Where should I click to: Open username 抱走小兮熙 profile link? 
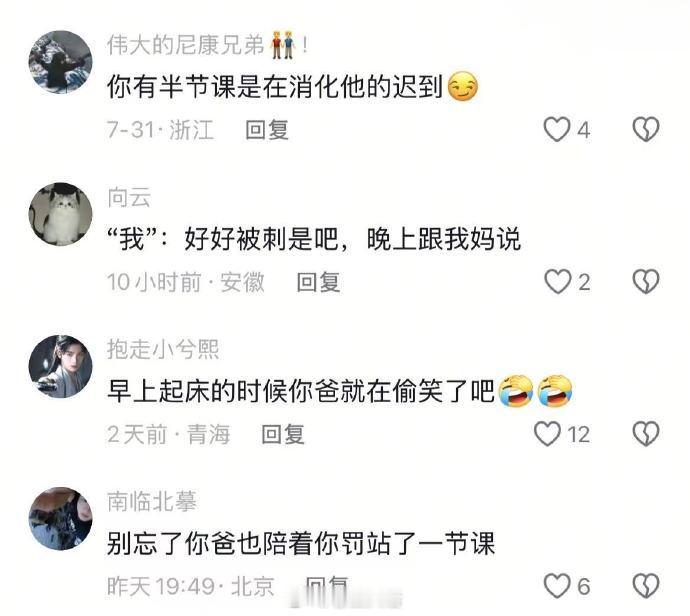[163, 349]
